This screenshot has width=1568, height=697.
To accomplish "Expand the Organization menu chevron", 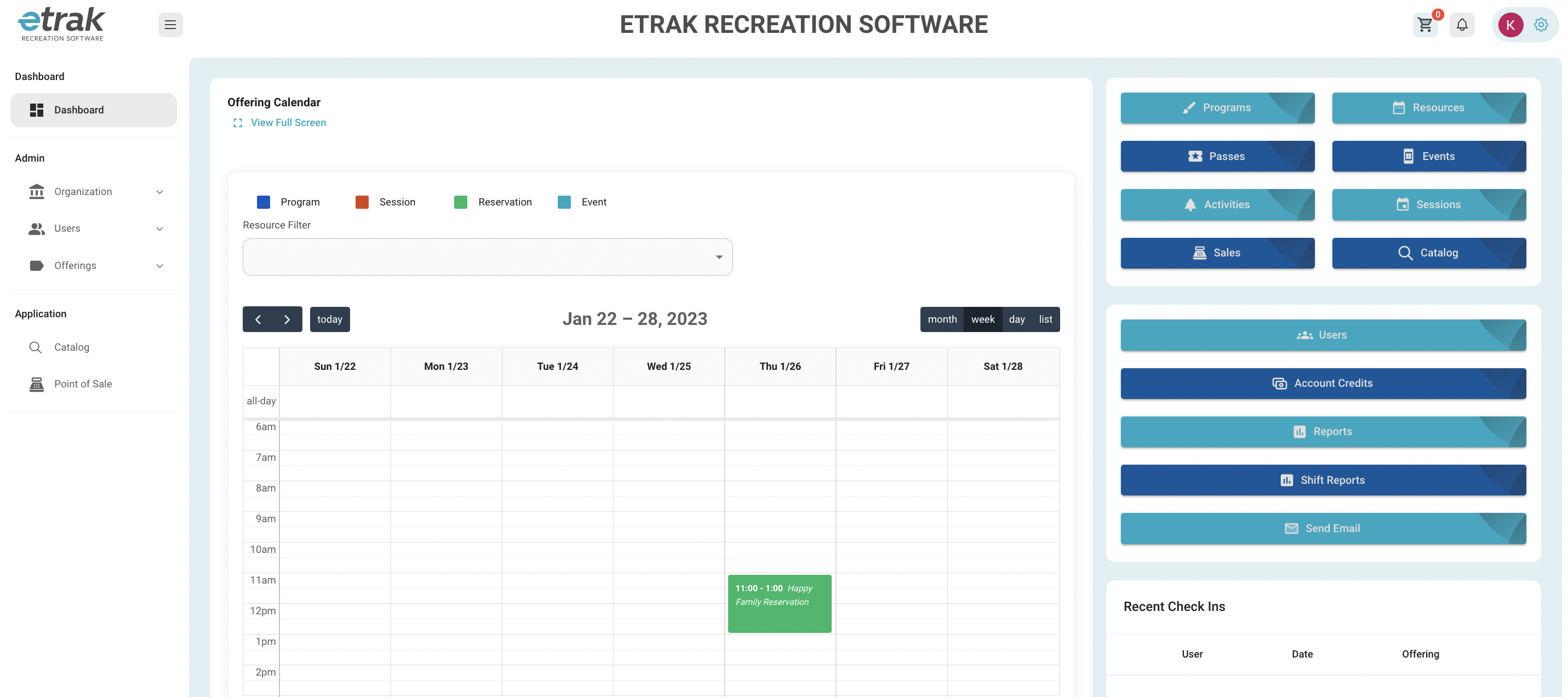I will click(159, 192).
